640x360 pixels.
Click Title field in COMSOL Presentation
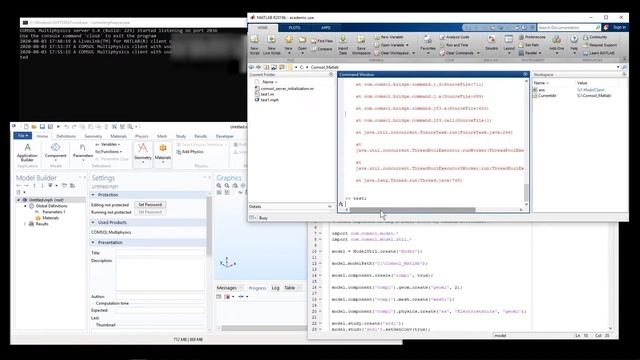coord(160,253)
